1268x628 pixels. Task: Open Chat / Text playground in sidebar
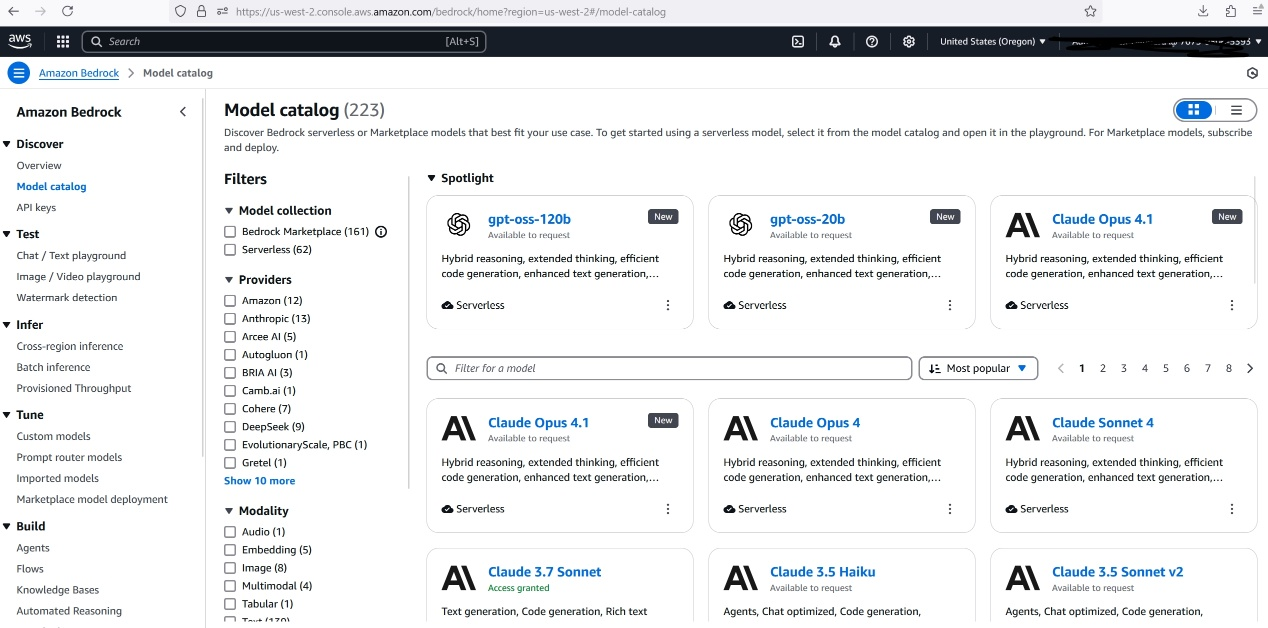(71, 256)
